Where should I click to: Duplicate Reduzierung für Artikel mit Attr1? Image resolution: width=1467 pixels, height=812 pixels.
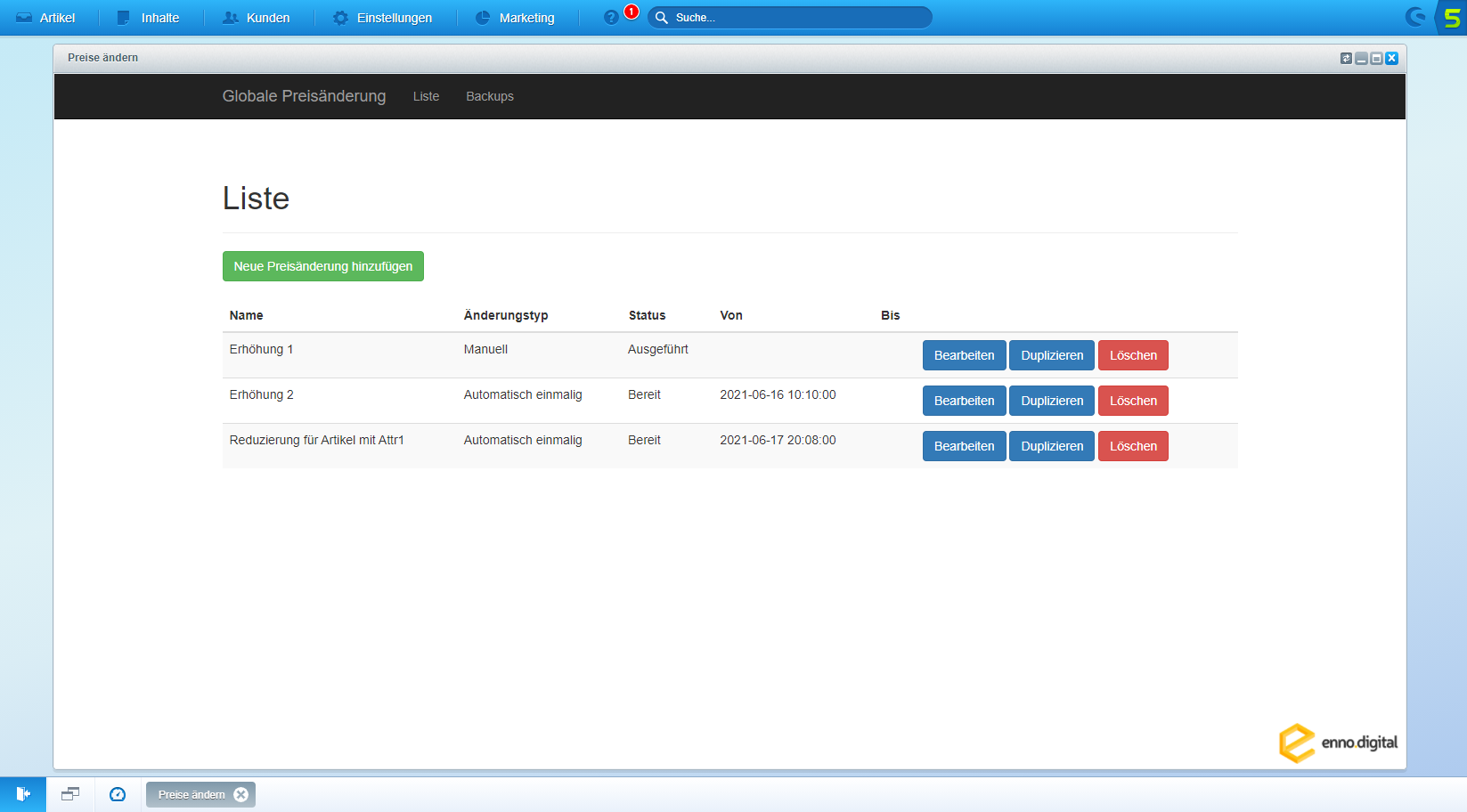coord(1052,446)
